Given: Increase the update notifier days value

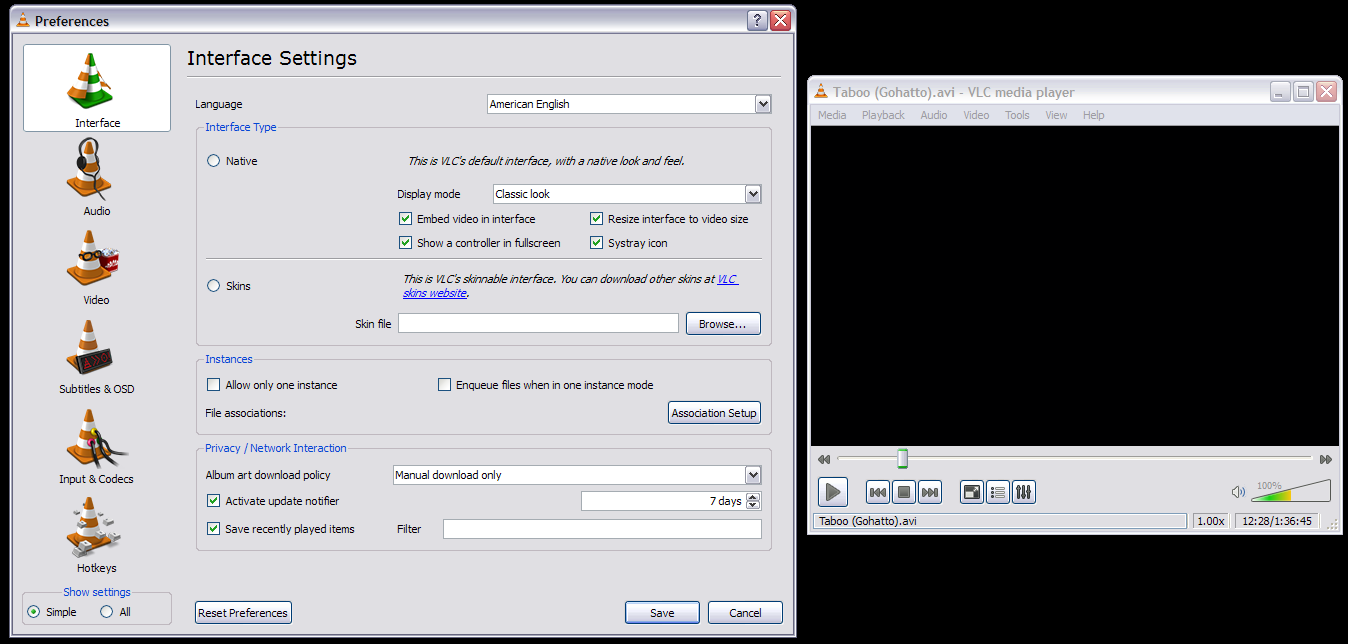Looking at the screenshot, I should pos(753,497).
